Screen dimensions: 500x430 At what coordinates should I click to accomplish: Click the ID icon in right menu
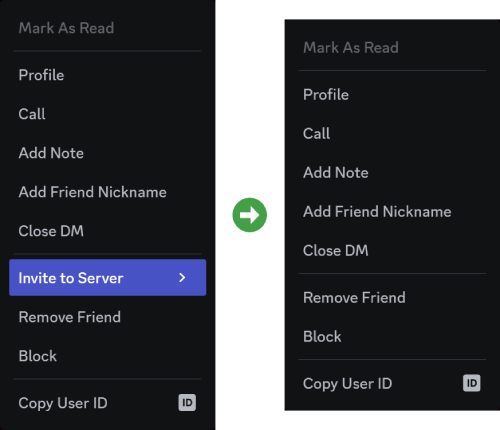[471, 383]
